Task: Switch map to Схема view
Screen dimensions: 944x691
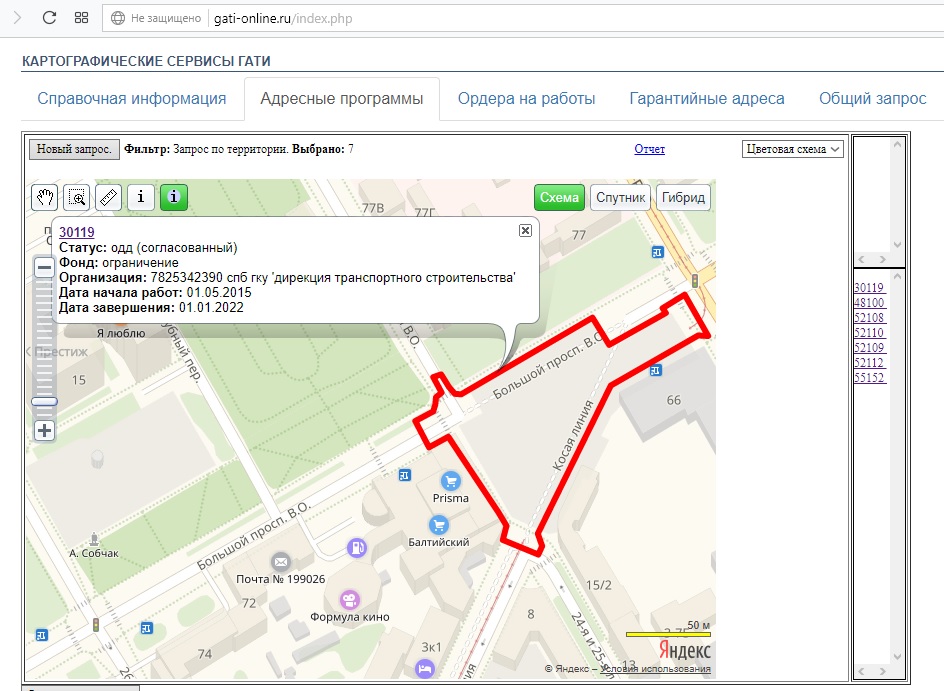Action: 559,197
